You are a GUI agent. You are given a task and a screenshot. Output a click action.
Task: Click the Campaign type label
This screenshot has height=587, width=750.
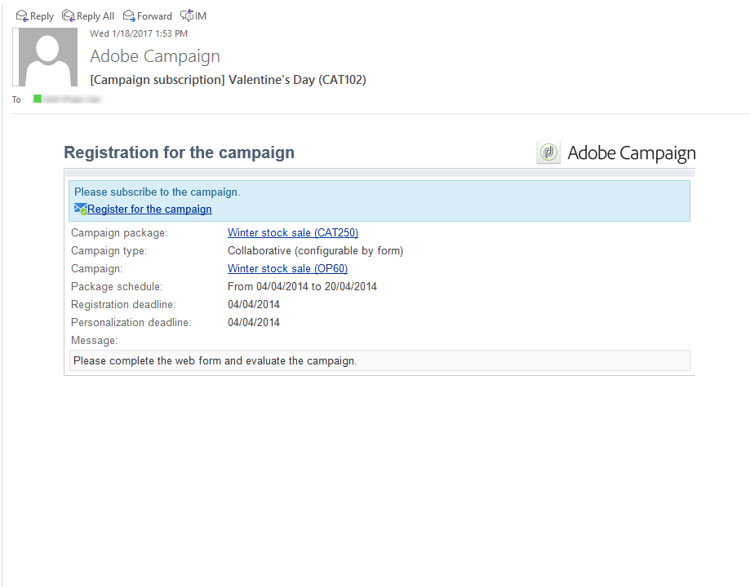[x=109, y=251]
